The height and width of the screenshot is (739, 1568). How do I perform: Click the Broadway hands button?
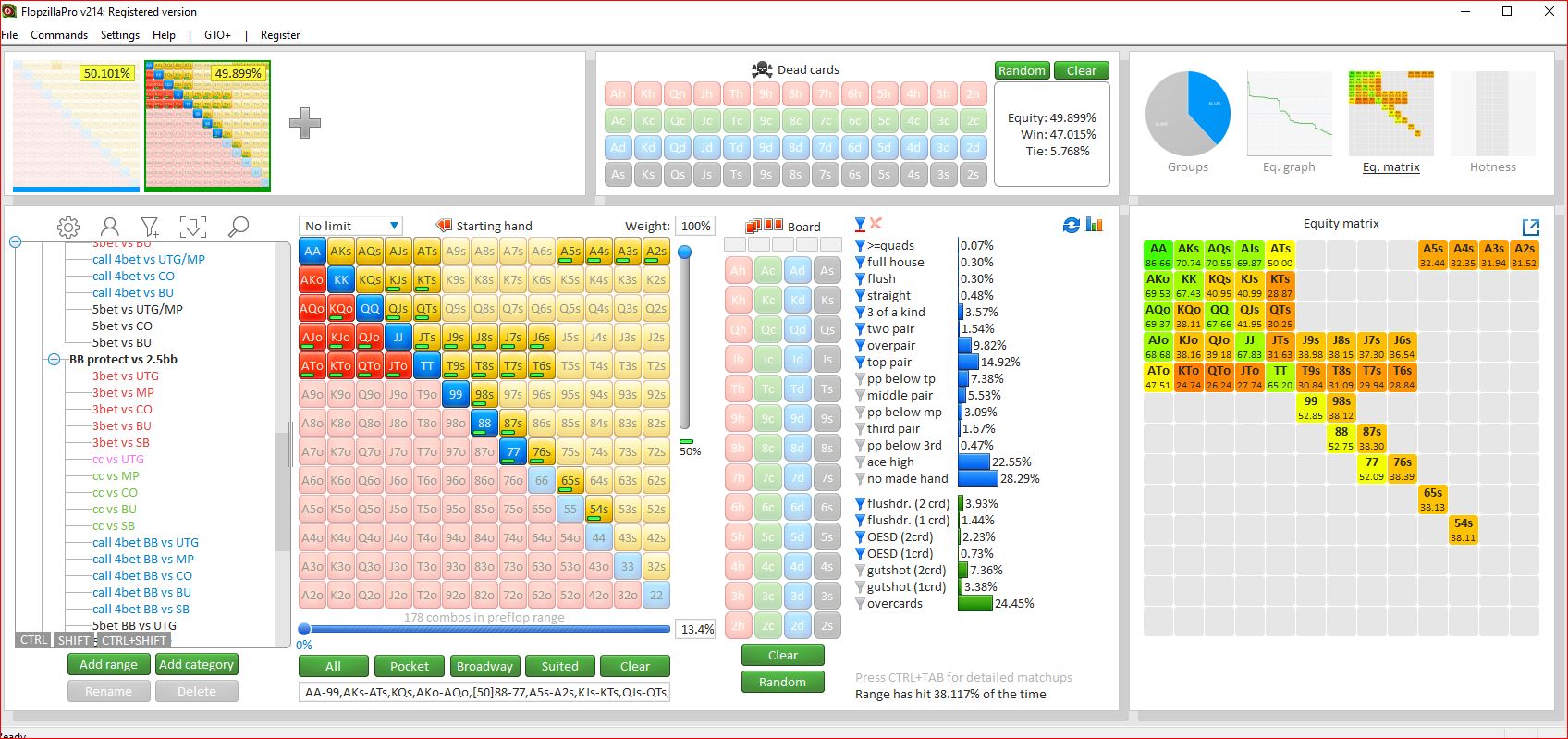pos(484,666)
